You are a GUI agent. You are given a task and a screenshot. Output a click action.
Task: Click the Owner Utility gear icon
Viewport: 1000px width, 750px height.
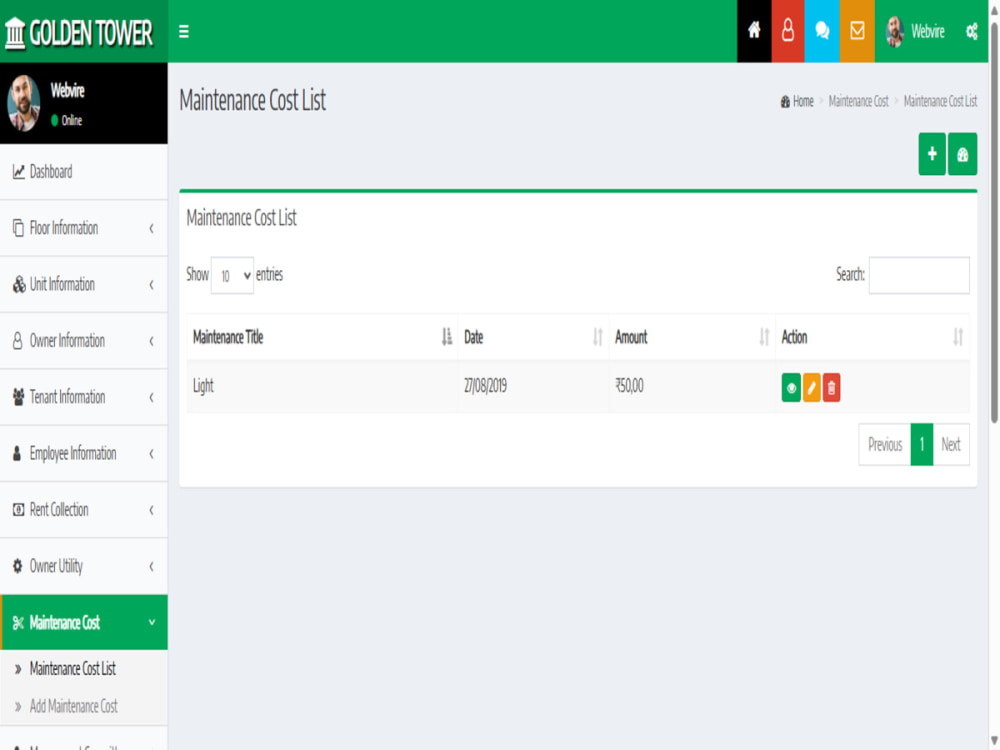(x=18, y=566)
